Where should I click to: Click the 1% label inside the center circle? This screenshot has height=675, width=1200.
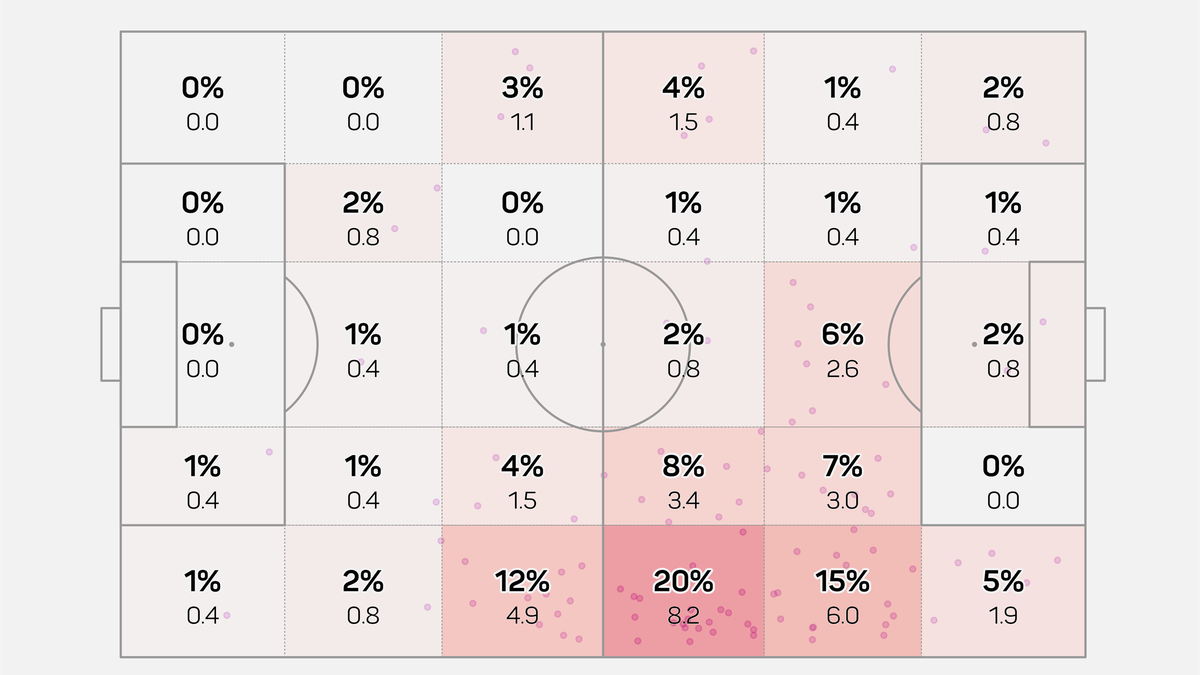(522, 334)
